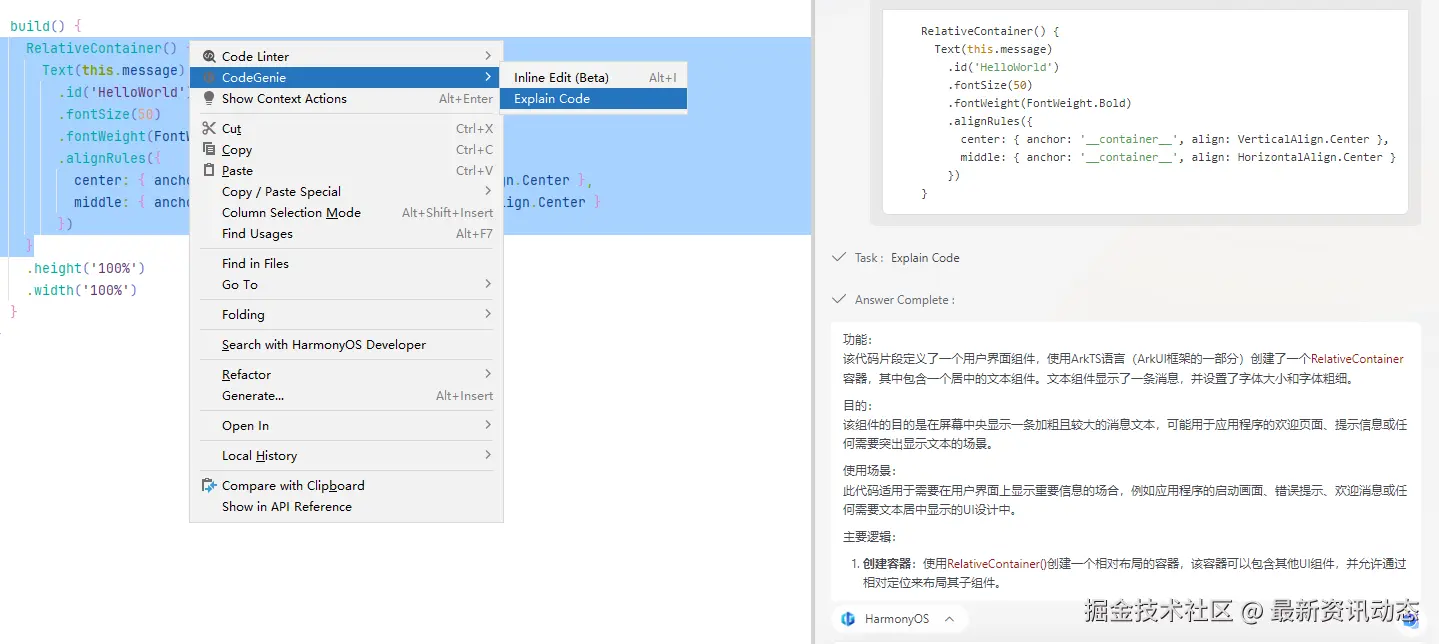Click the Code Linter icon
Image resolution: width=1439 pixels, height=644 pixels.
(209, 56)
